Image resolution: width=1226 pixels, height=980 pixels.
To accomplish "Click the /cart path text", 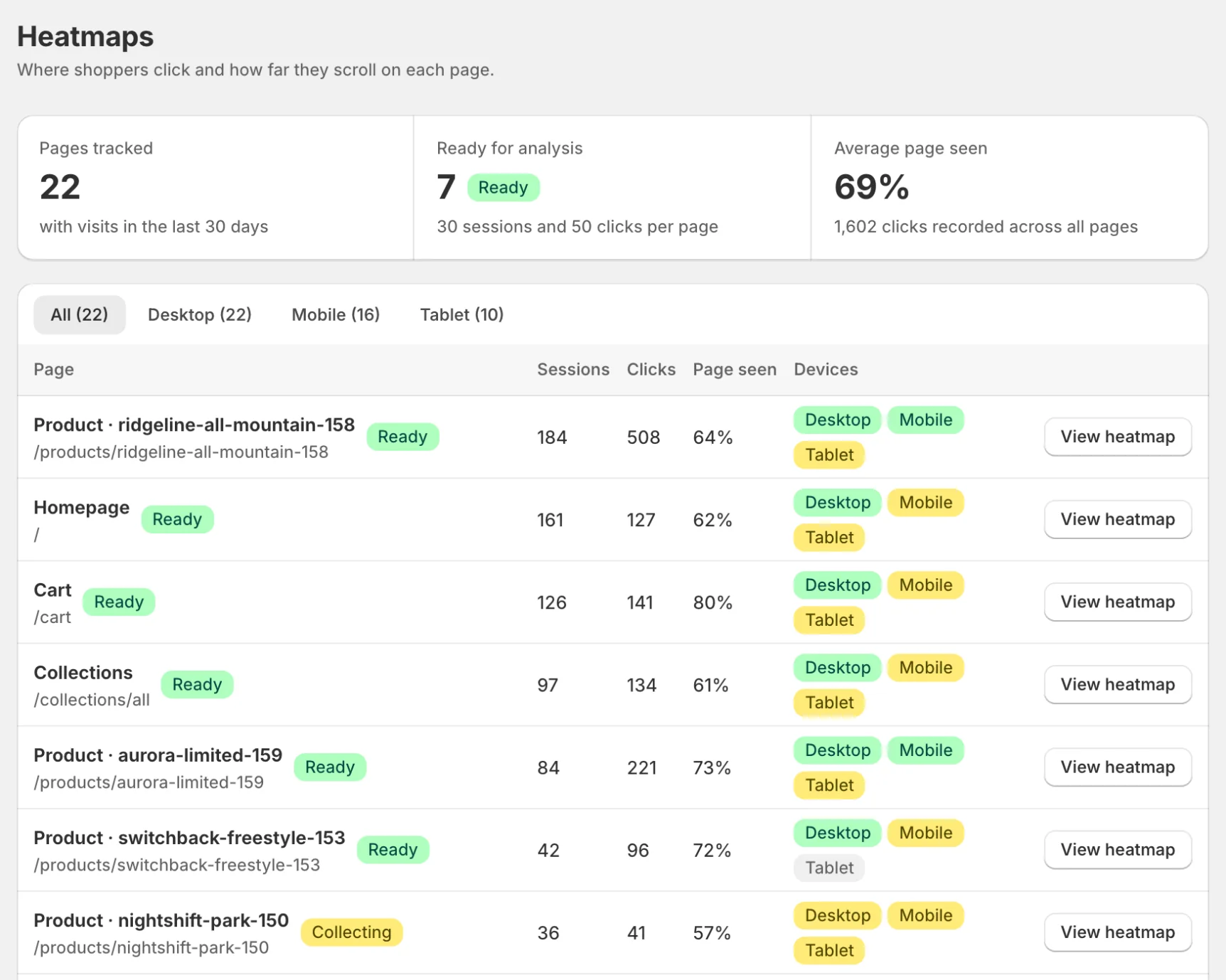I will (x=53, y=617).
